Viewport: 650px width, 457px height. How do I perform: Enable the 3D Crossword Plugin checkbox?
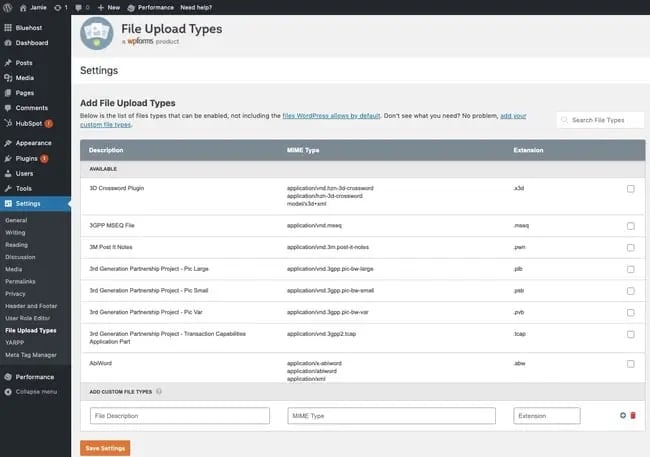pyautogui.click(x=631, y=189)
